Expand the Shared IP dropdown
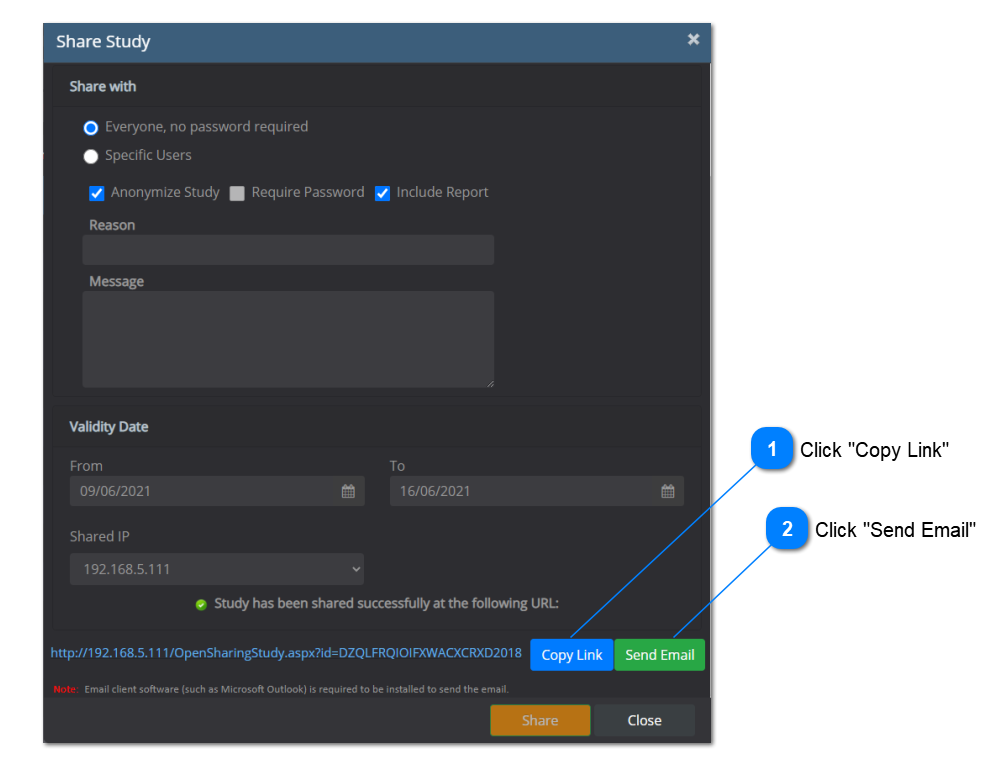984x762 pixels. coord(217,569)
